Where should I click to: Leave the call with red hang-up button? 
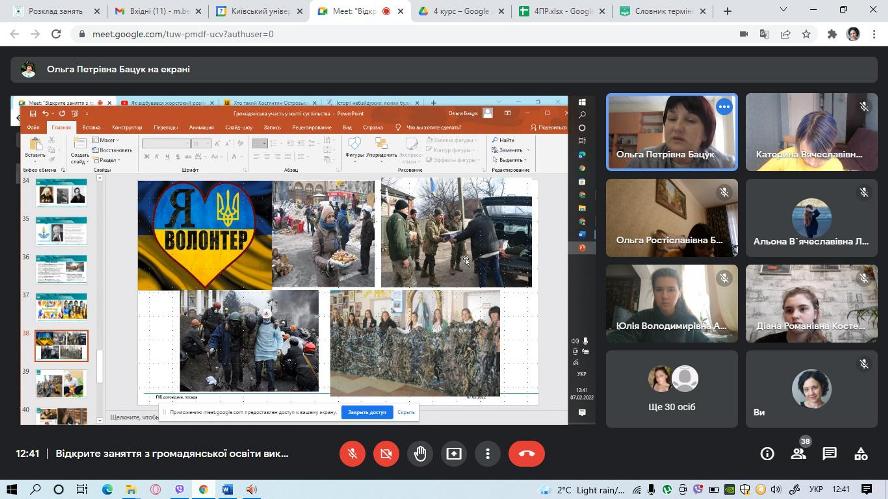527,453
